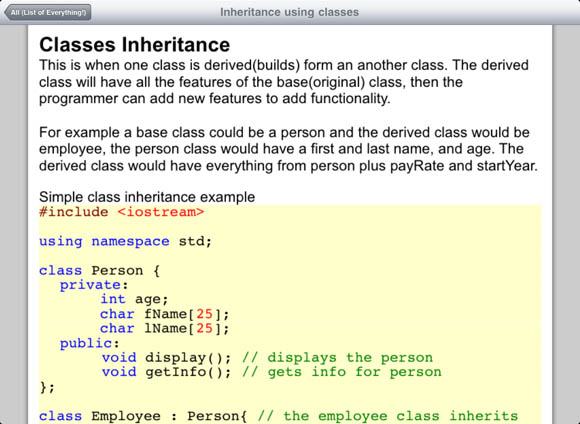Click the 'char fName[25];' declaration line
The image size is (580, 424).
tap(165, 314)
